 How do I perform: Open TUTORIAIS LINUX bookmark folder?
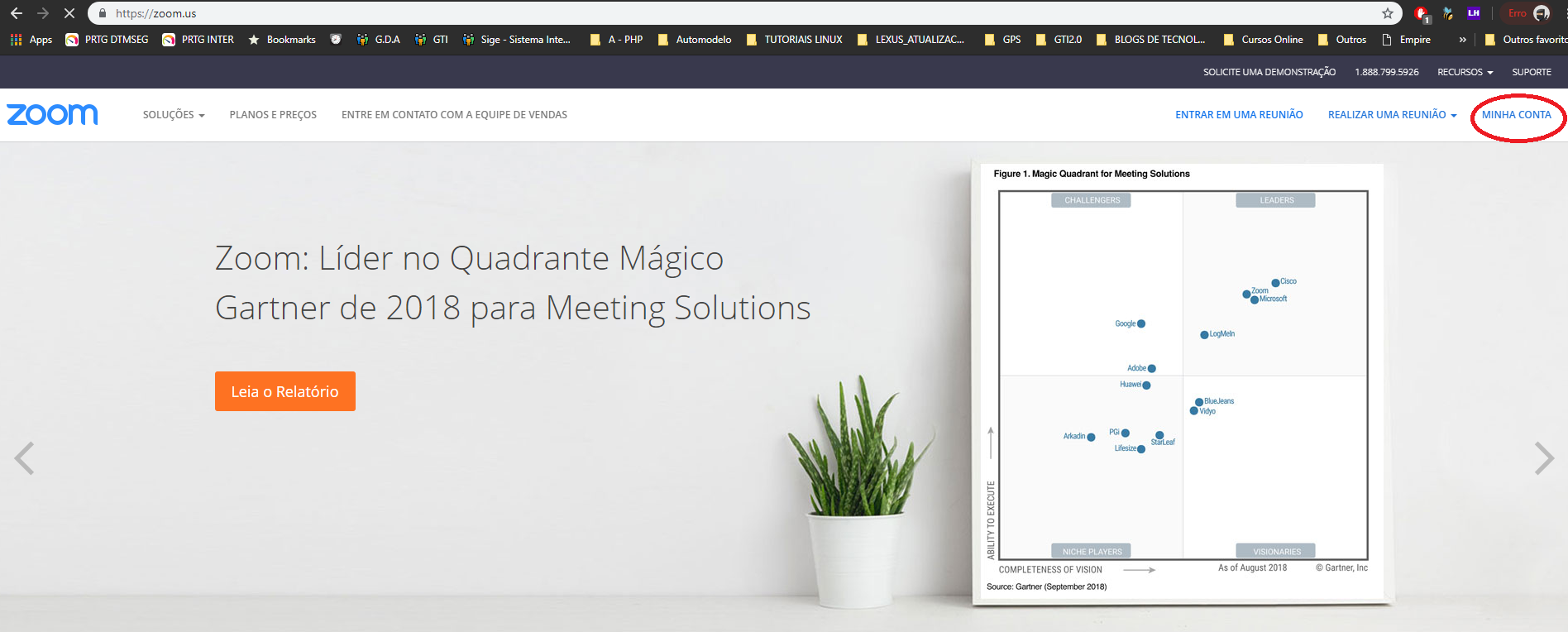pos(794,40)
